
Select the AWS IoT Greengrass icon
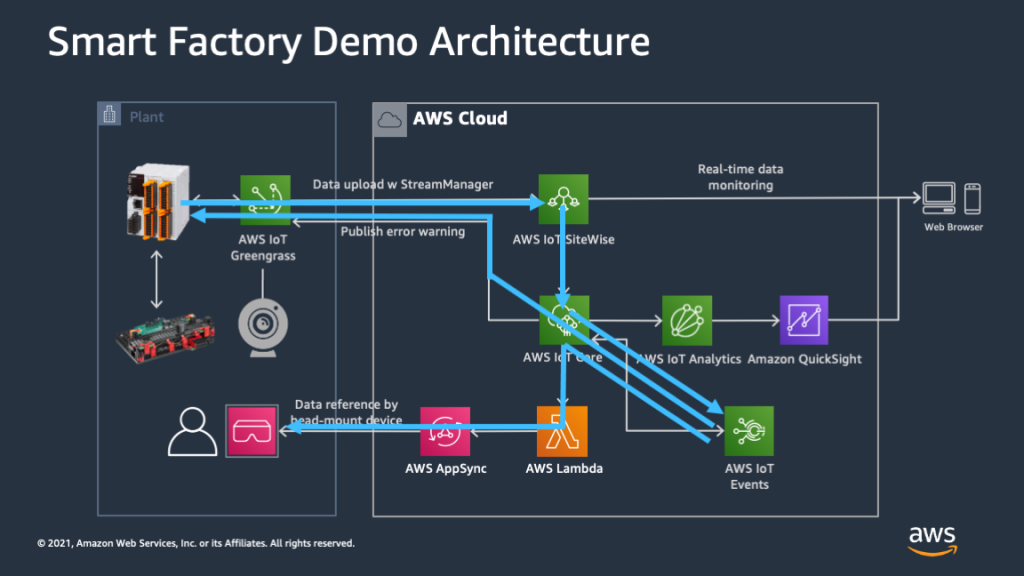click(x=263, y=199)
